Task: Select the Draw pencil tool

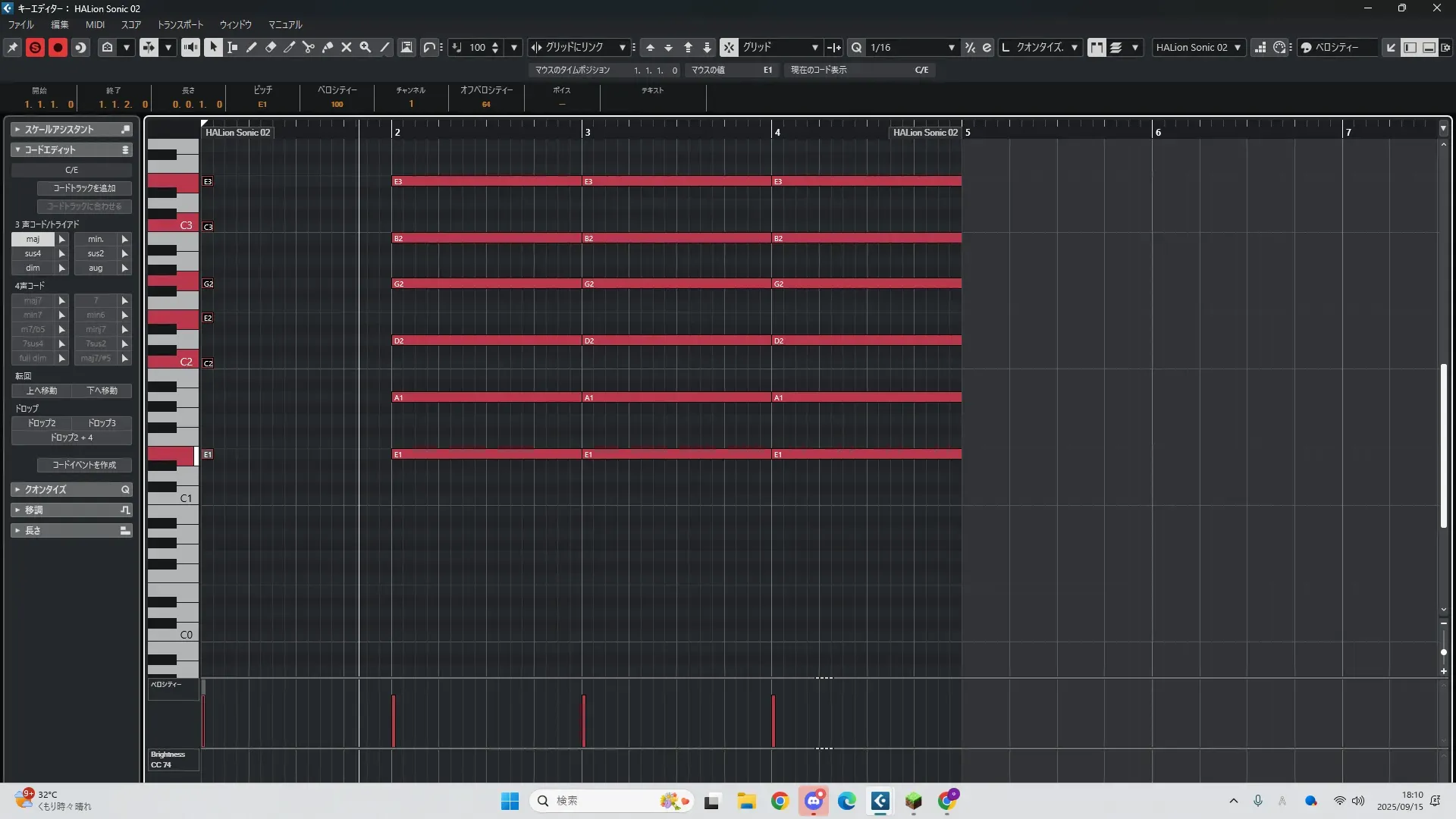Action: pyautogui.click(x=251, y=47)
